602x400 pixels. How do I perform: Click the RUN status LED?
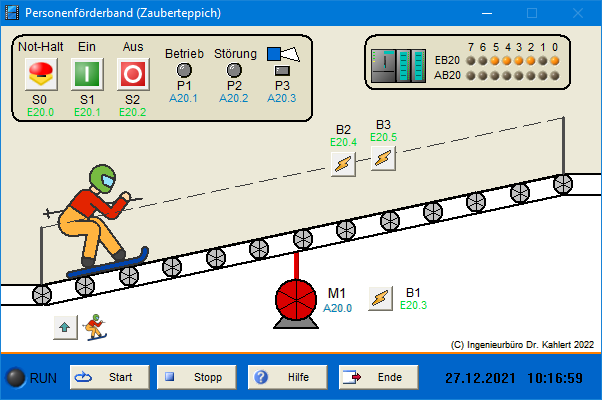coord(16,378)
